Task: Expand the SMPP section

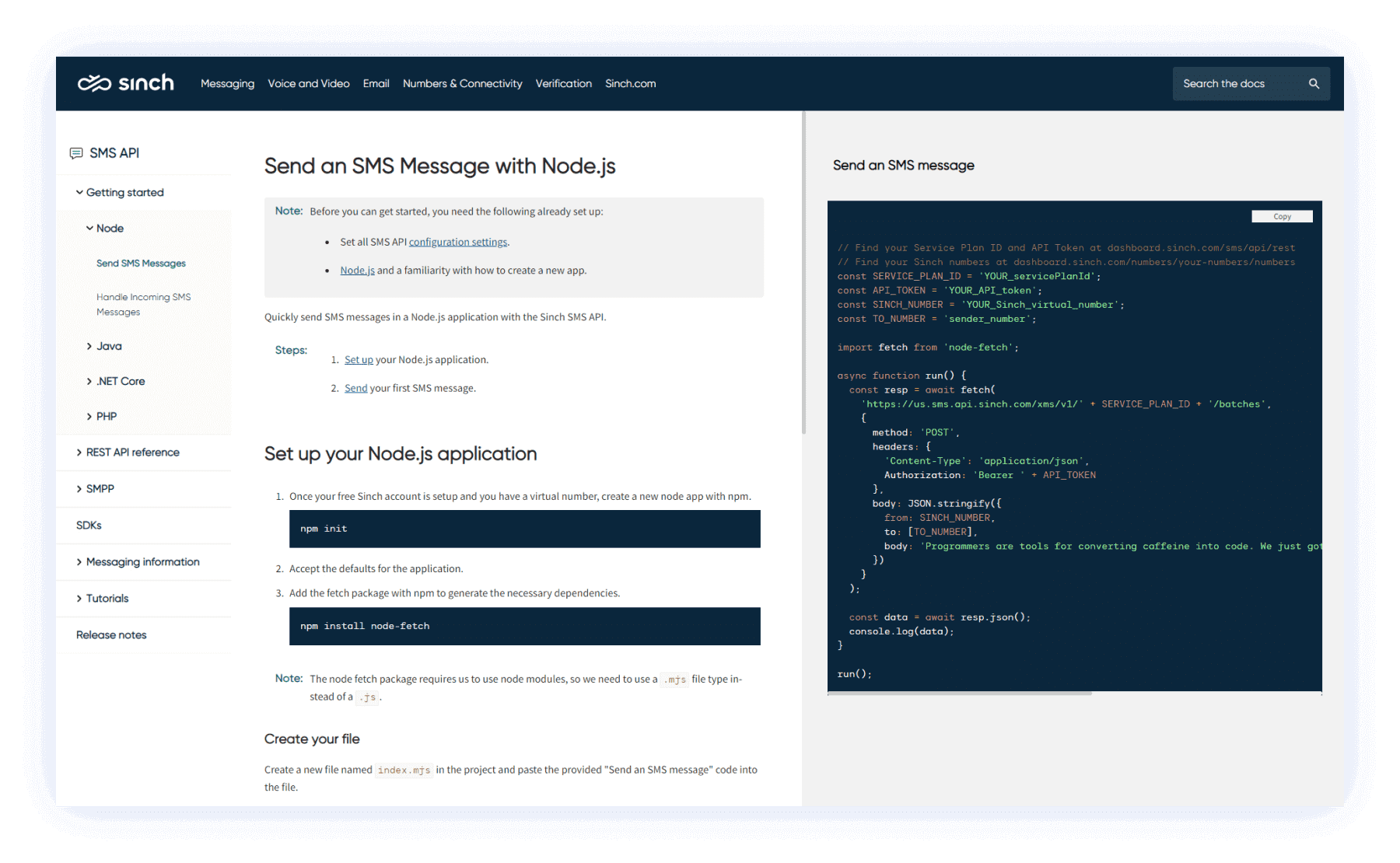Action: [79, 489]
